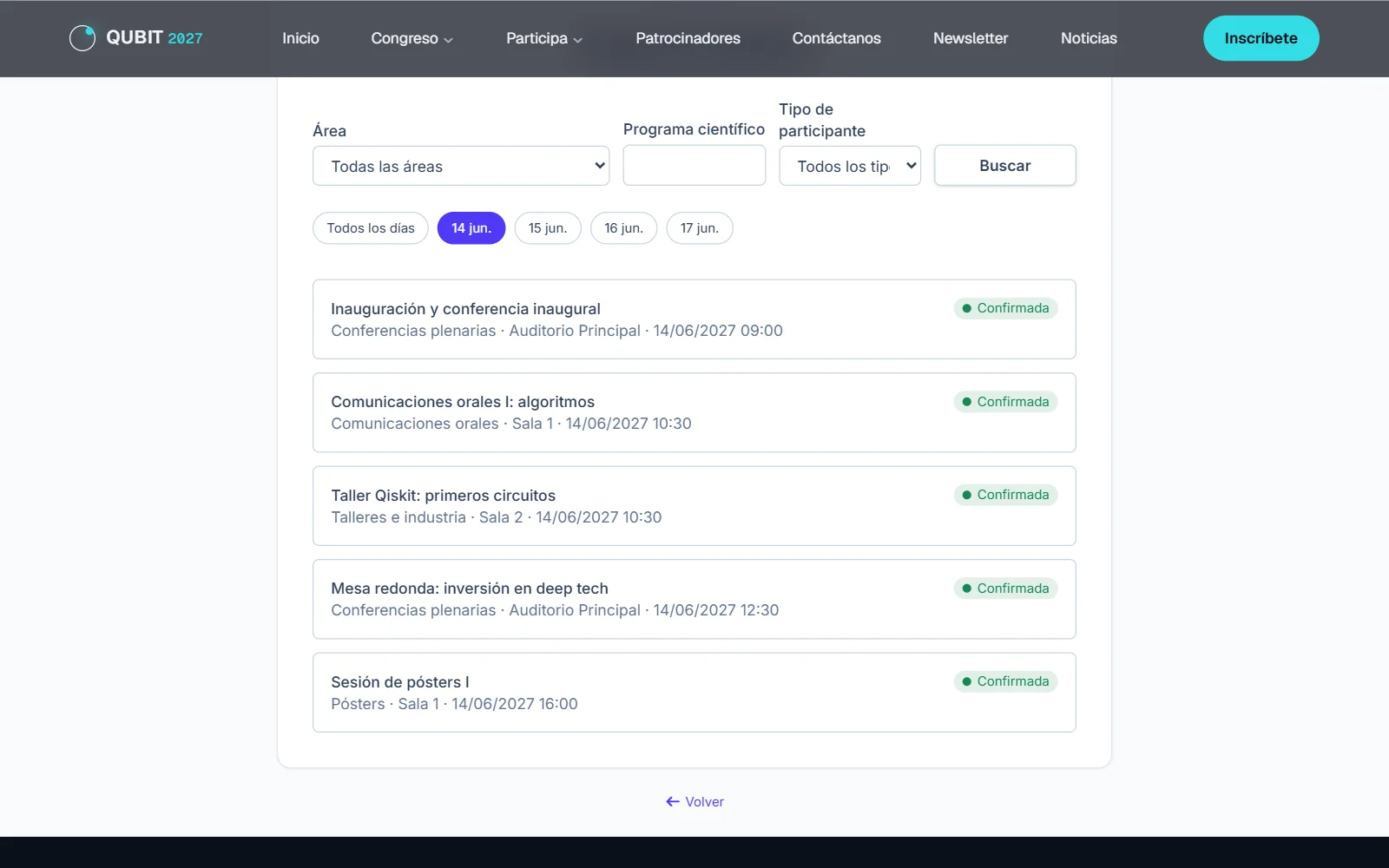Click Confirmada badge on Mesa redonda session

pos(1005,589)
